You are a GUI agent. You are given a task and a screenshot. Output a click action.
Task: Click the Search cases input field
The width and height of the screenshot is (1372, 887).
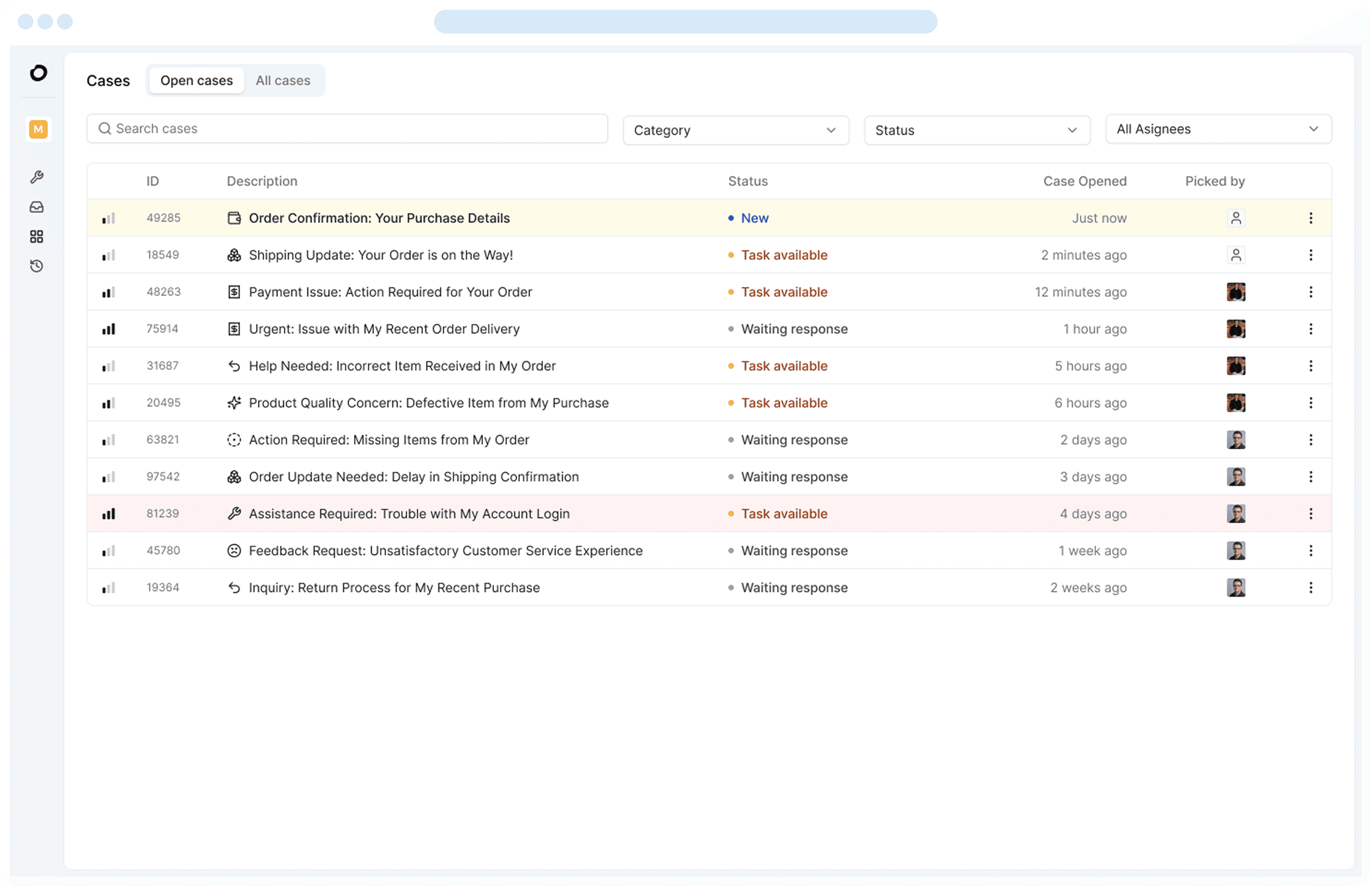[x=347, y=128]
